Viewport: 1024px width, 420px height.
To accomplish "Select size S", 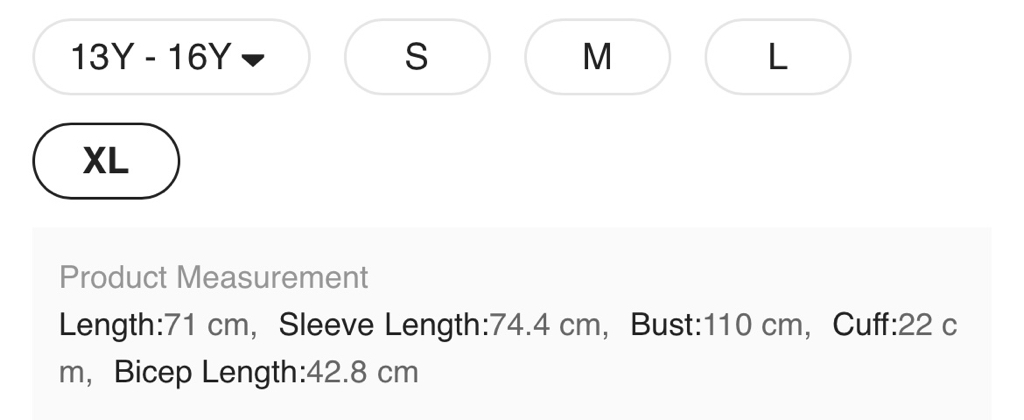I will [417, 57].
